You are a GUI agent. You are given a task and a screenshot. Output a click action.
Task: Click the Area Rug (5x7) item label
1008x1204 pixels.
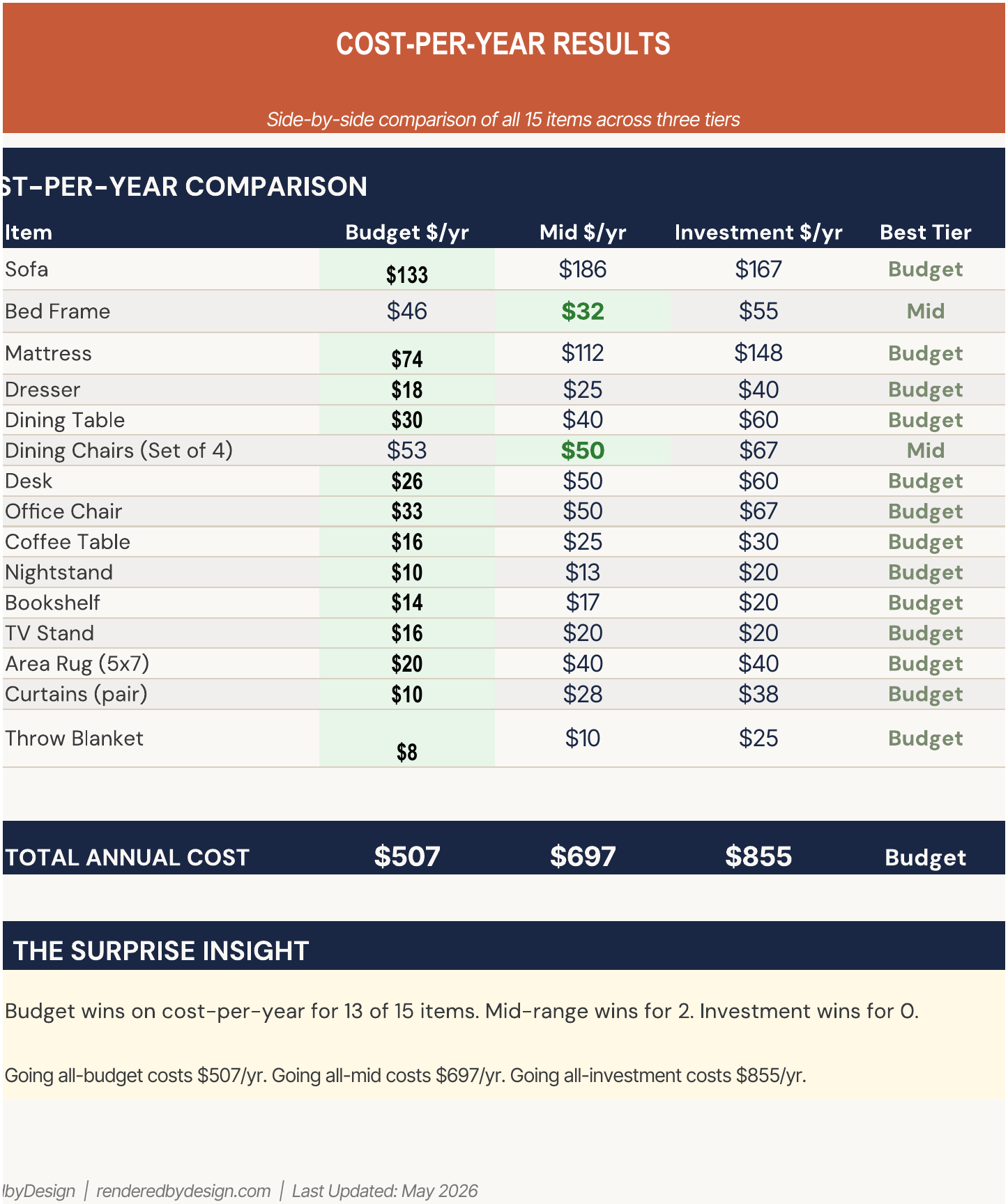pyautogui.click(x=77, y=663)
